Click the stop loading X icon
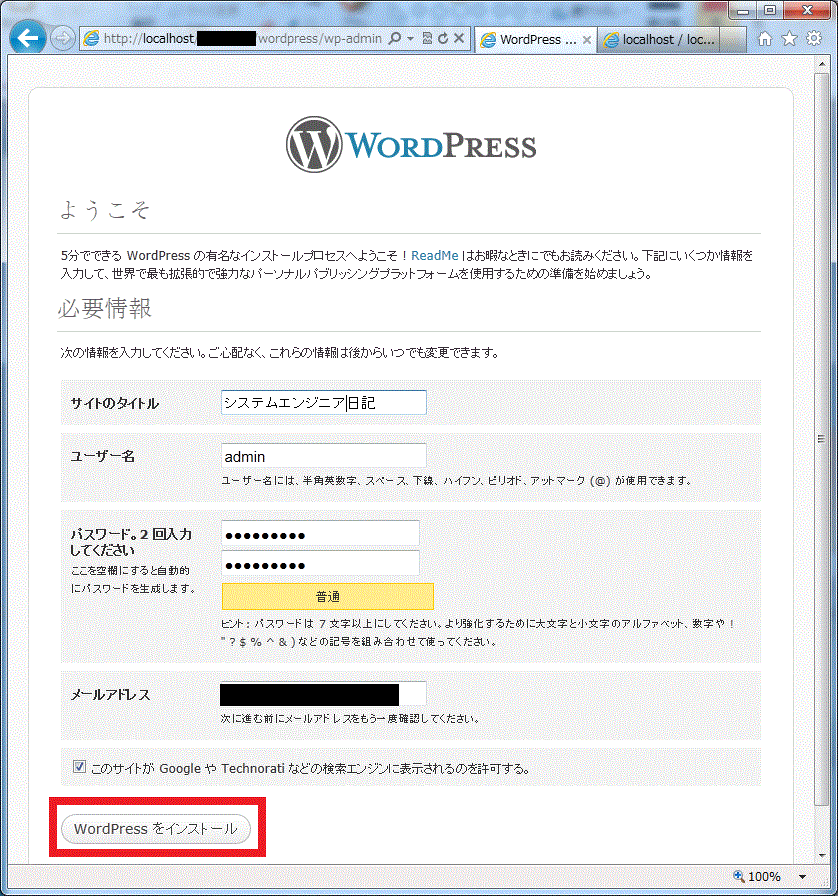Viewport: 838px width, 896px height. [x=459, y=38]
